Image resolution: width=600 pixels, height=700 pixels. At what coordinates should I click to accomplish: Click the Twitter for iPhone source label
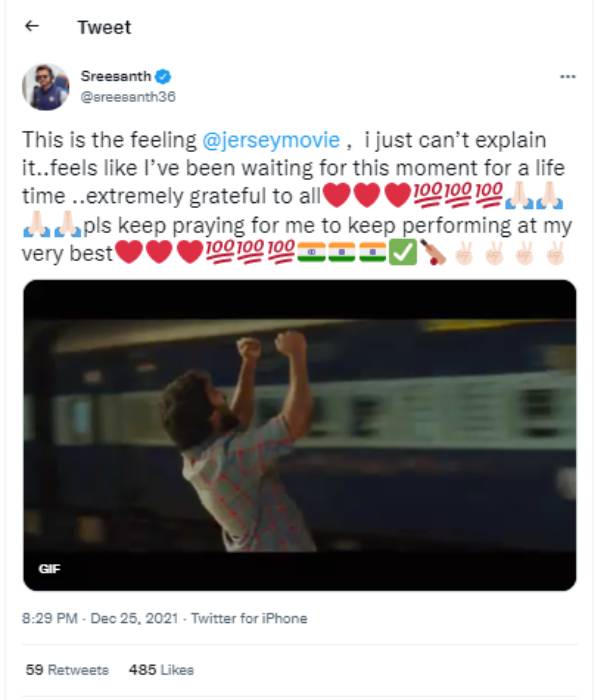click(248, 618)
